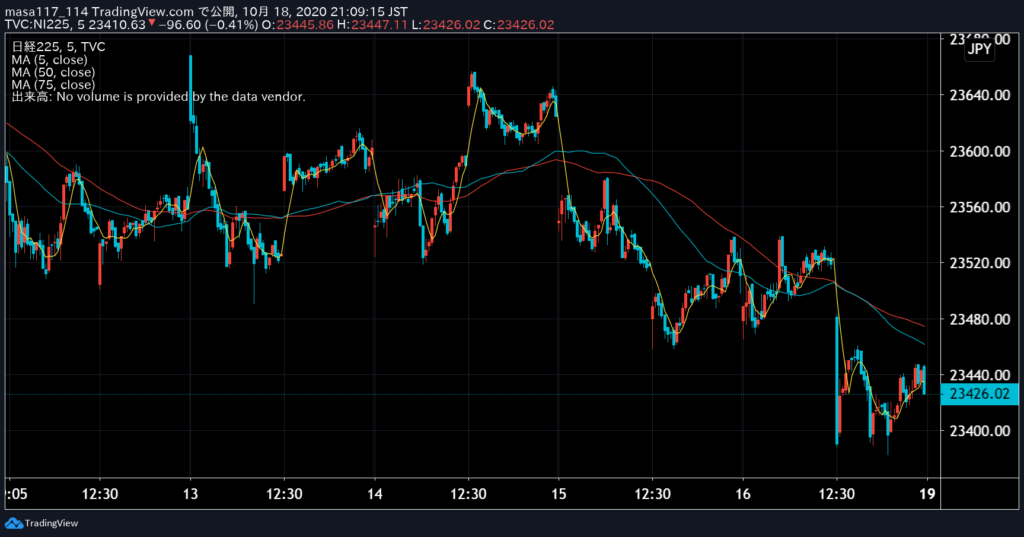Viewport: 1024px width, 537px height.
Task: Click the masa117_114 publisher name
Action: coord(46,12)
